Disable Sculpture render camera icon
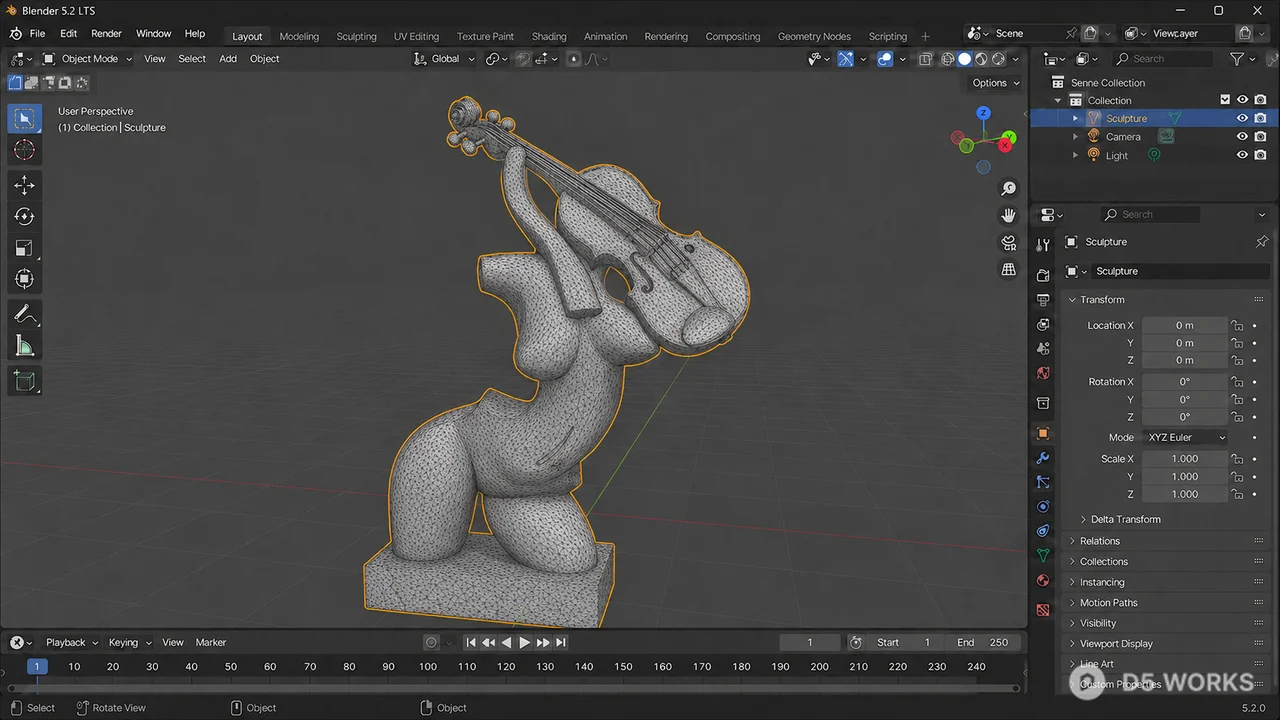 (x=1260, y=118)
